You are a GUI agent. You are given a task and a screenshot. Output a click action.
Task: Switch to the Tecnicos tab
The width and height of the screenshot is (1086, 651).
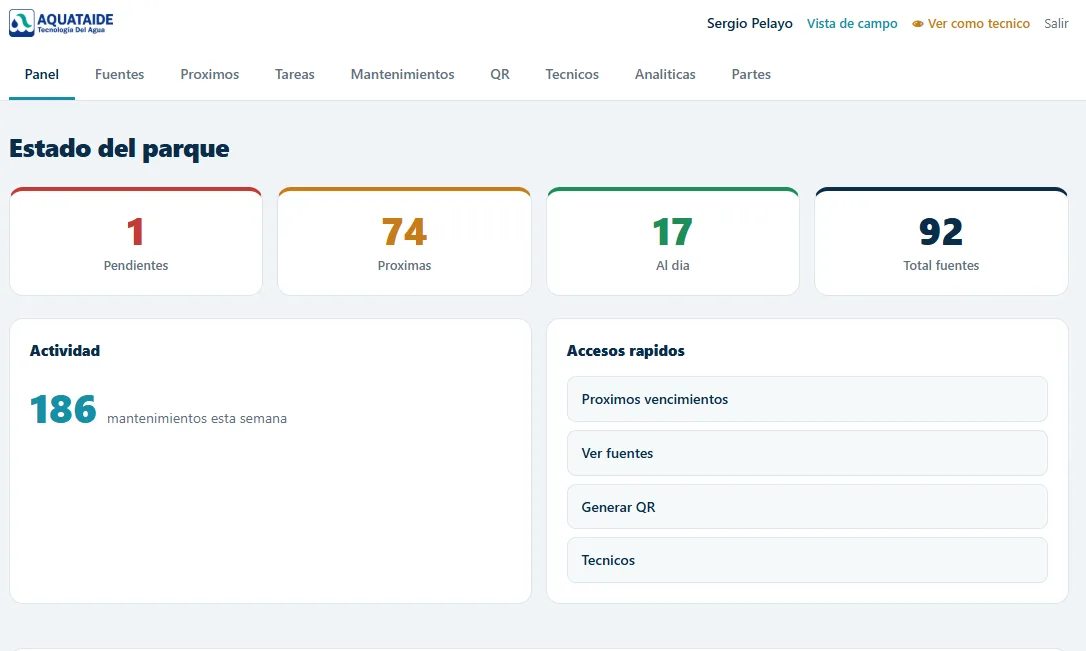coord(572,74)
